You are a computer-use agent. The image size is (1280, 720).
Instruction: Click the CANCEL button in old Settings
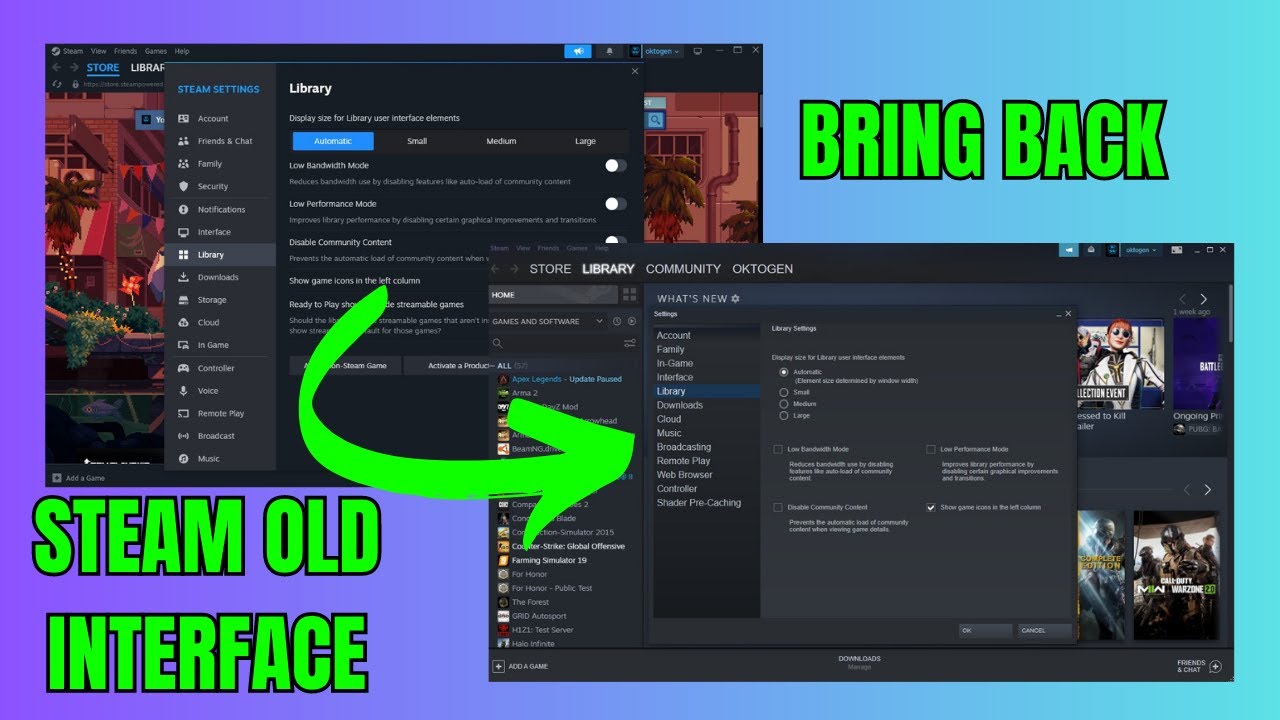[x=1044, y=631]
